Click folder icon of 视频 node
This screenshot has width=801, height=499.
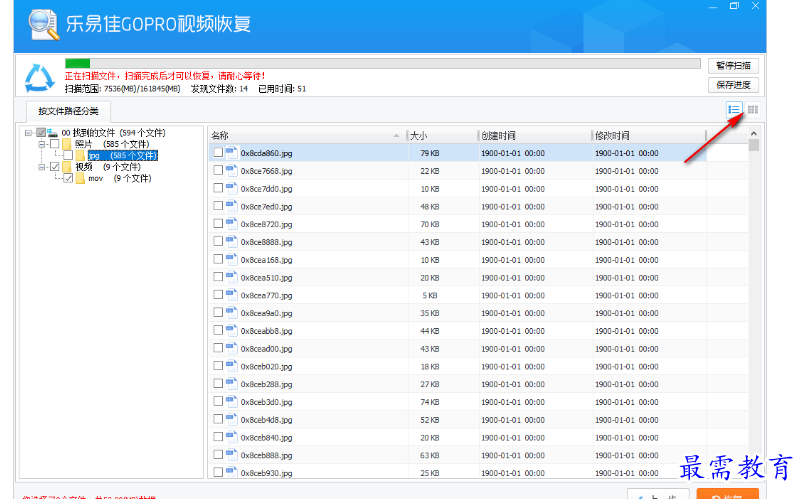pos(67,167)
